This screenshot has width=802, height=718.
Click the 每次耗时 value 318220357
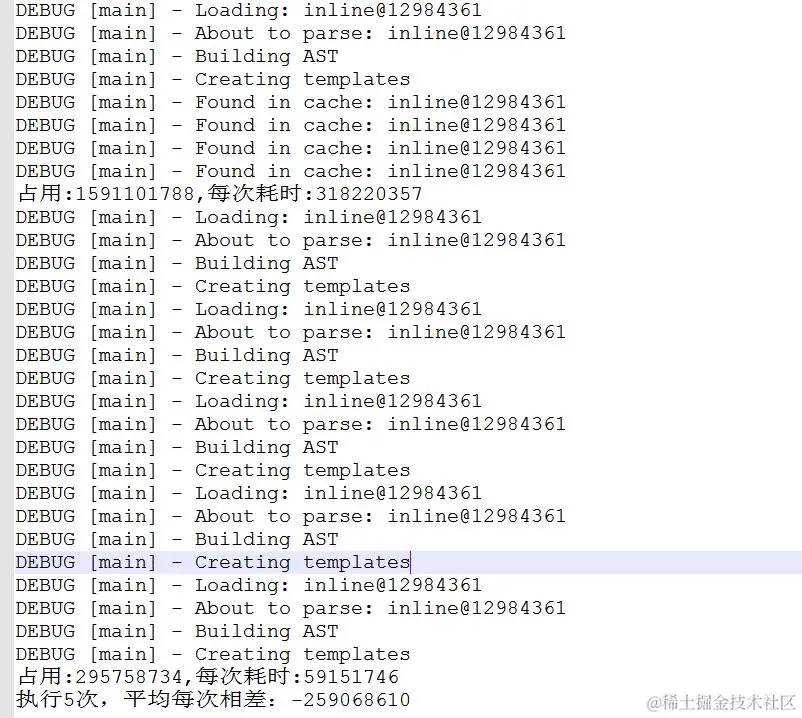coord(369,194)
